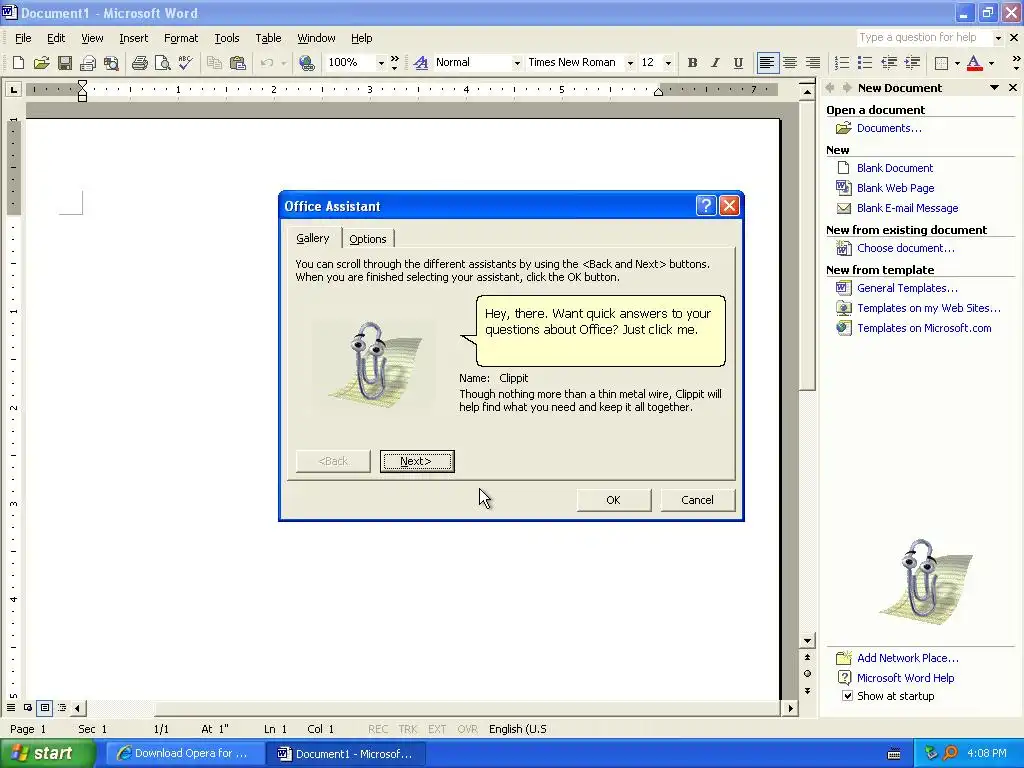
Task: Open the Times New Roman font dropdown
Action: pos(630,63)
